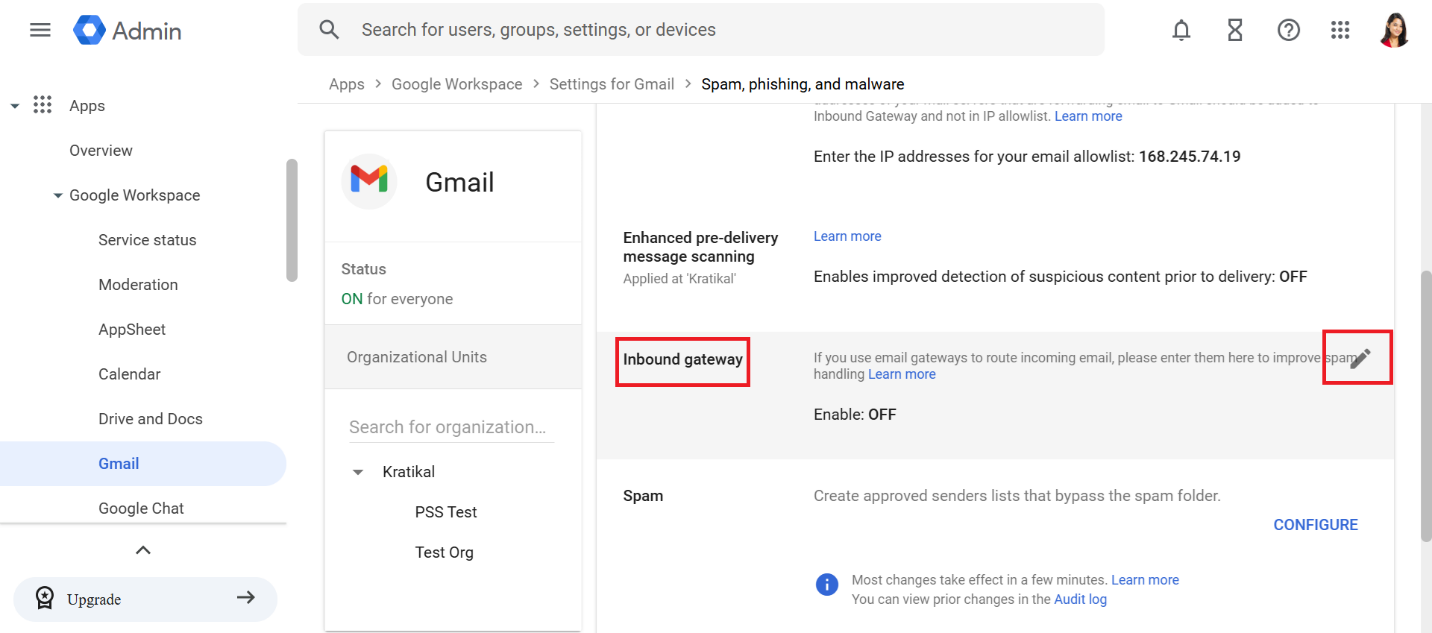
Task: Click the IP address 168.245.74.19
Action: pyautogui.click(x=1190, y=156)
